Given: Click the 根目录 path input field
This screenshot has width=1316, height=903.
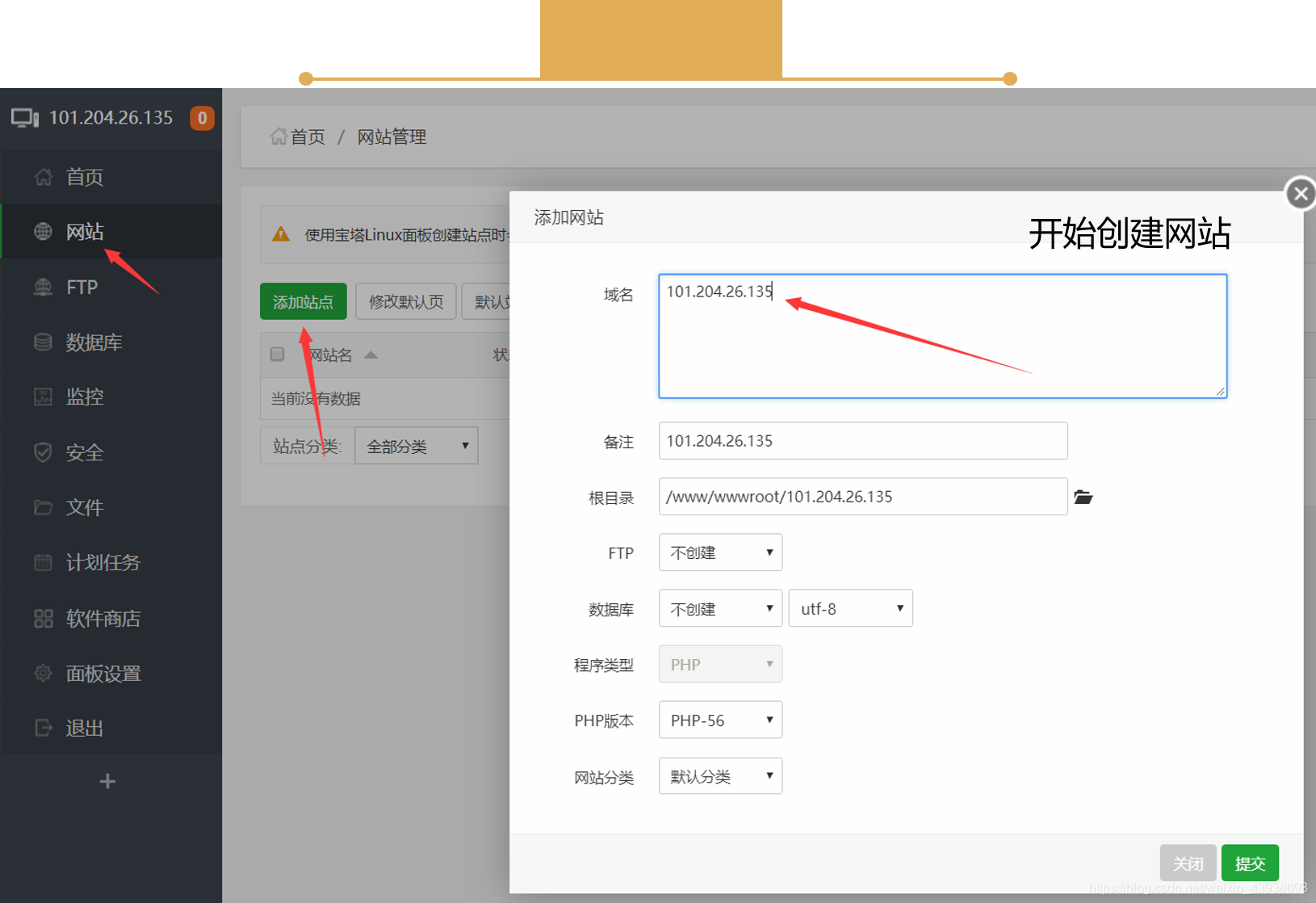Looking at the screenshot, I should [x=863, y=496].
